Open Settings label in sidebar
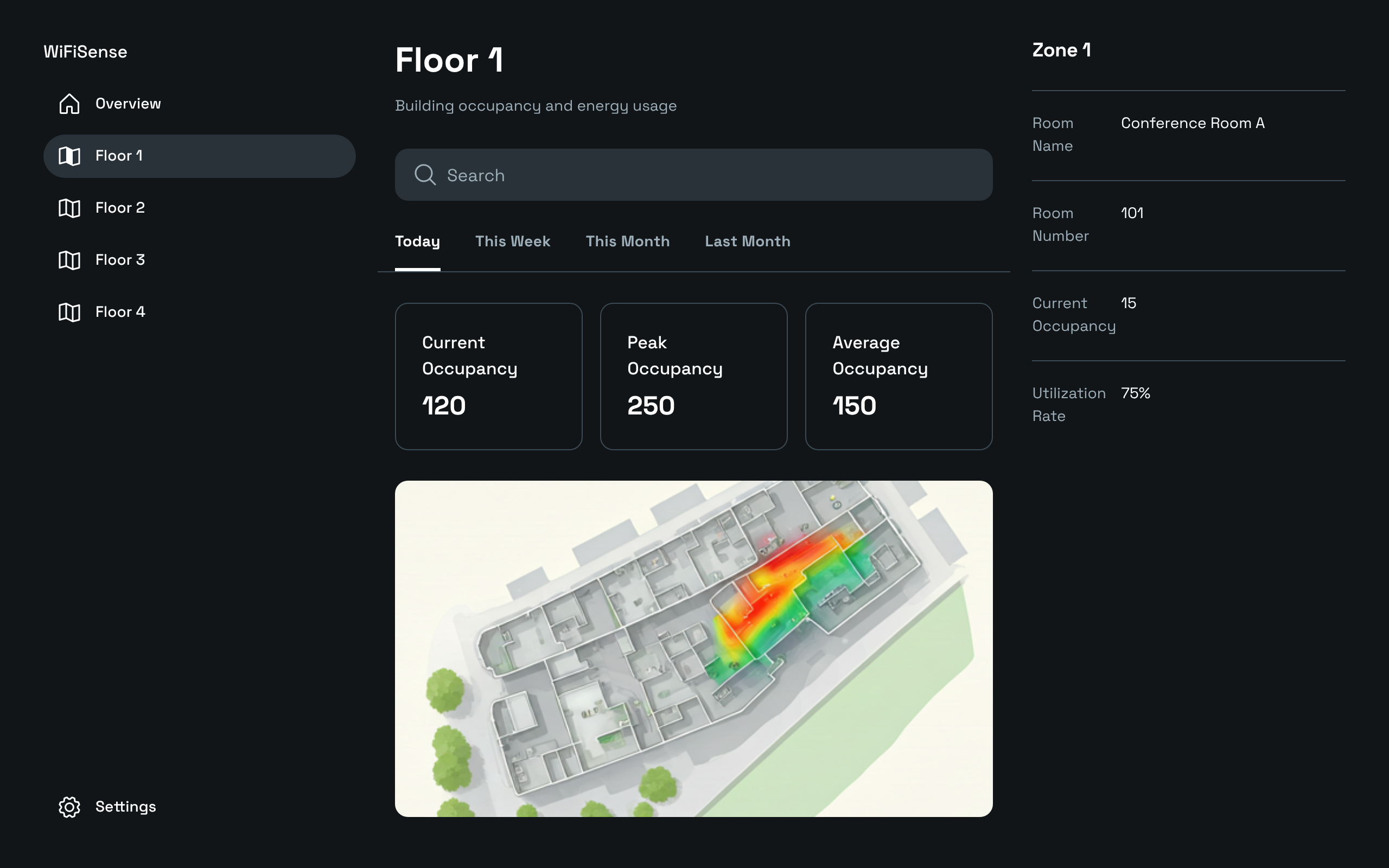The width and height of the screenshot is (1389, 868). (126, 807)
